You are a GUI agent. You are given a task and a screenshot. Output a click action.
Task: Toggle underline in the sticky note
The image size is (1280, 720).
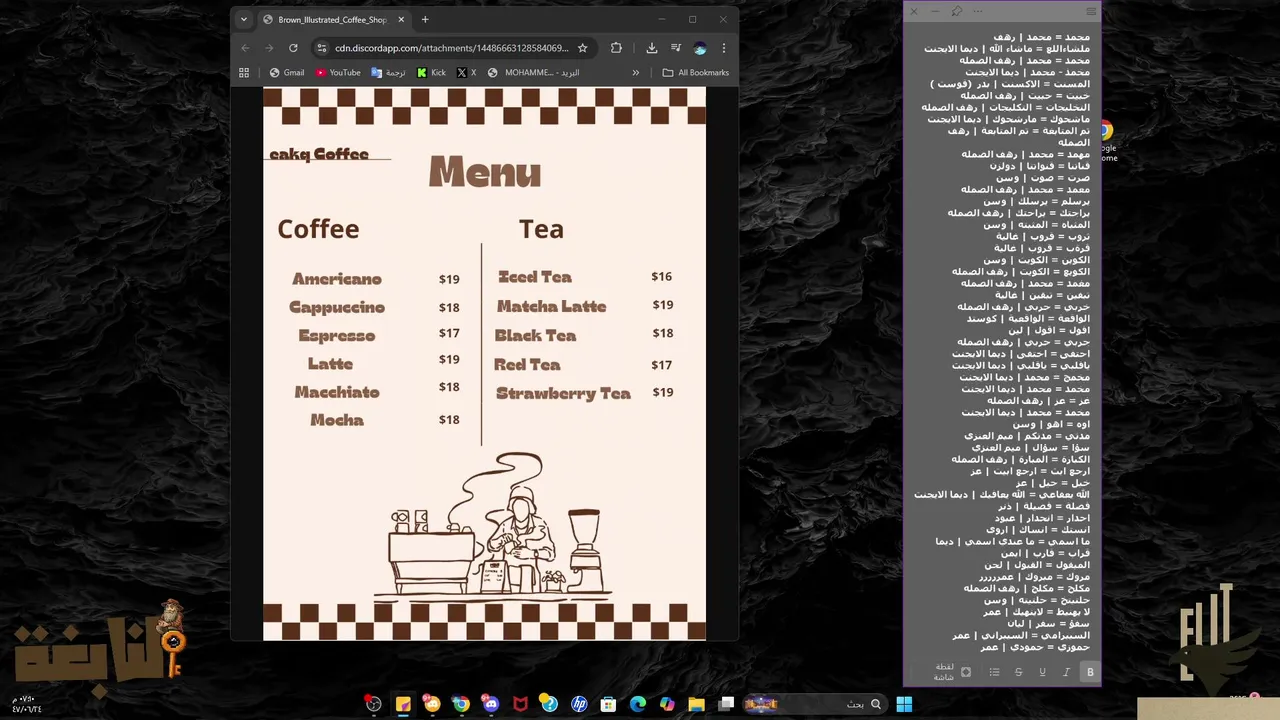[x=1042, y=672]
